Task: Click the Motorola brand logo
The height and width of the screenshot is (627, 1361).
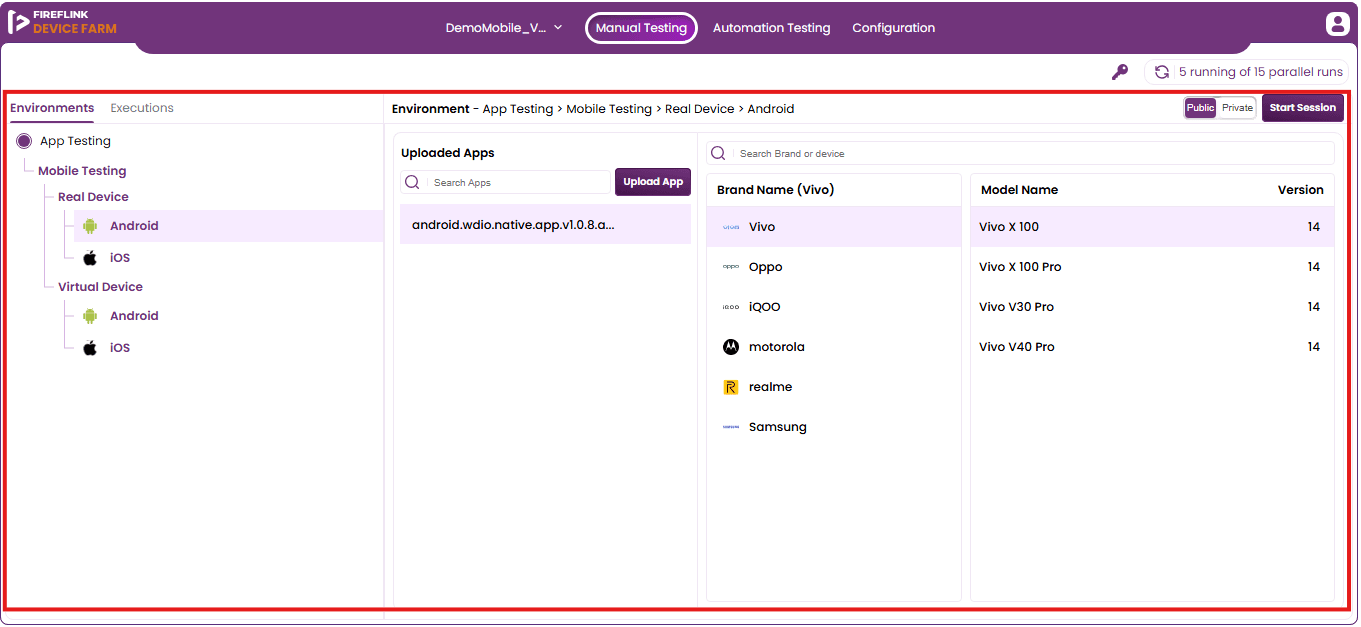Action: [x=731, y=347]
